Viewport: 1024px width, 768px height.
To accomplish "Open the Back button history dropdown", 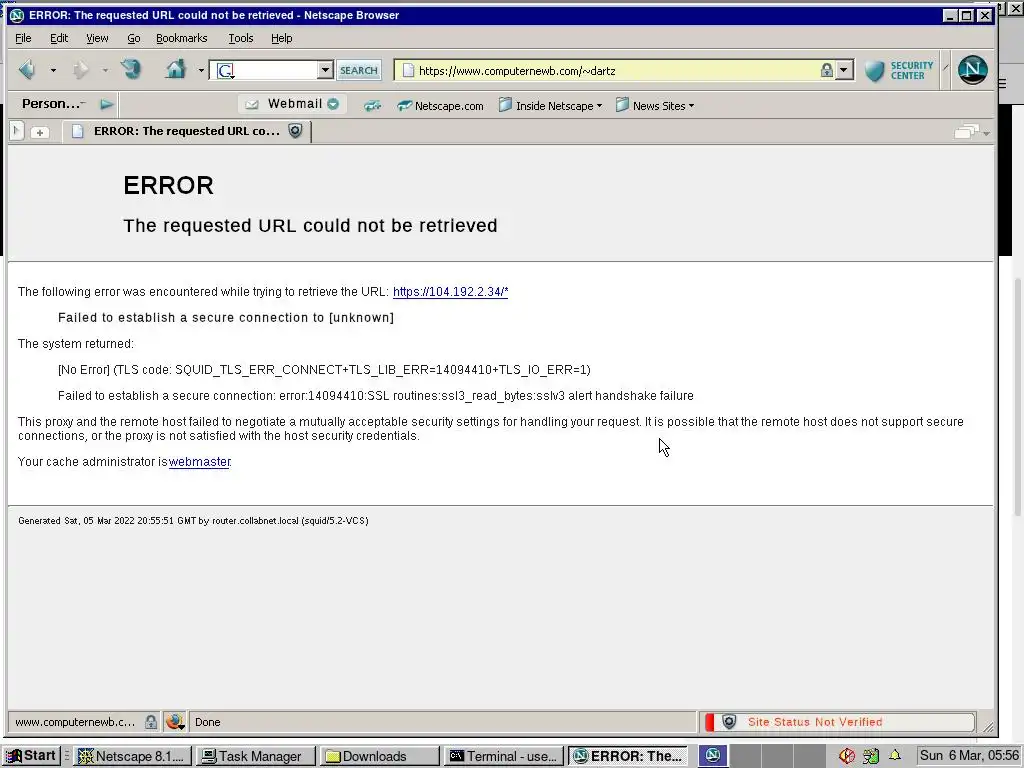I will (53, 71).
